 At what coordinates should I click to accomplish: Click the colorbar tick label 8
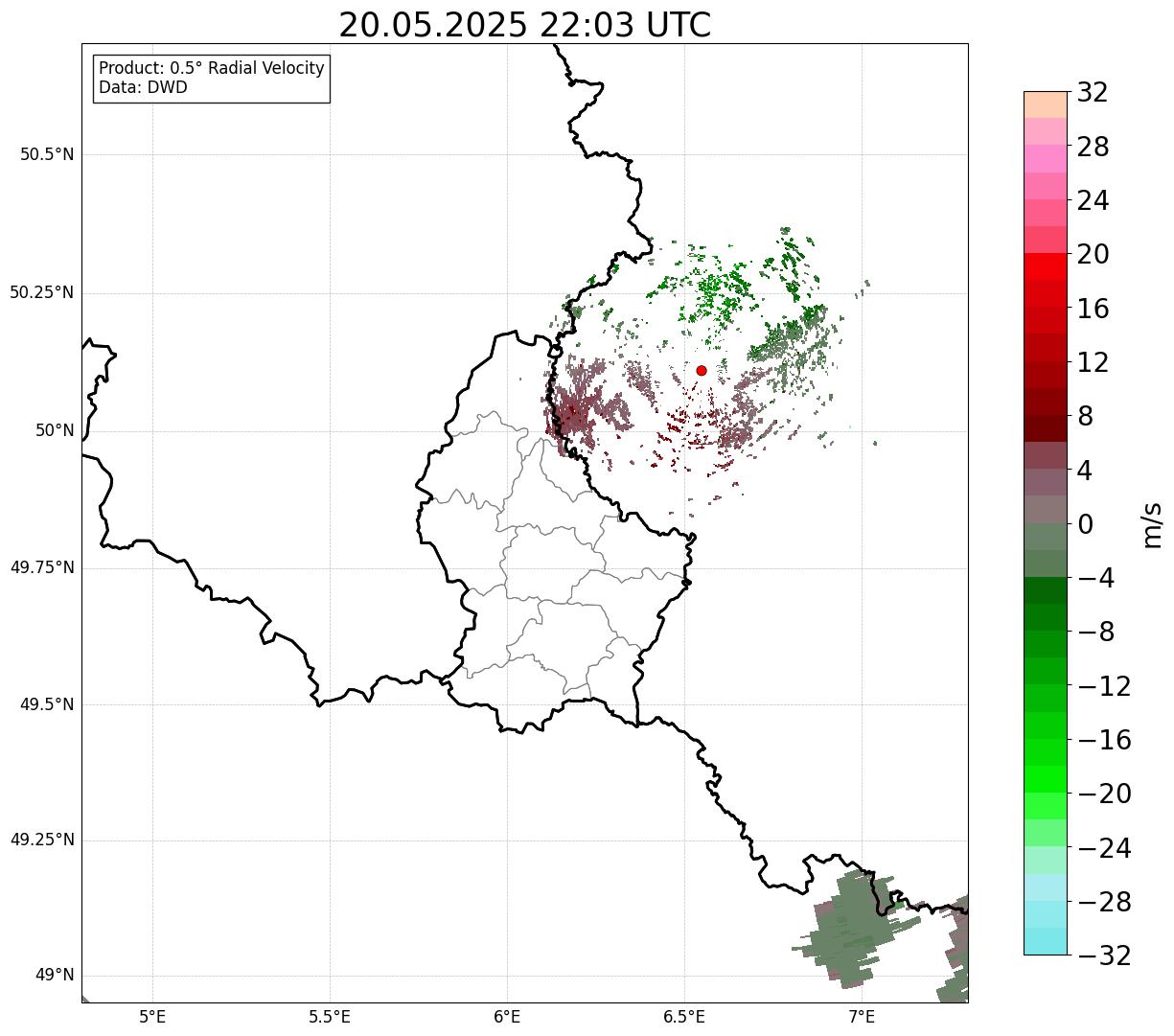click(1085, 416)
